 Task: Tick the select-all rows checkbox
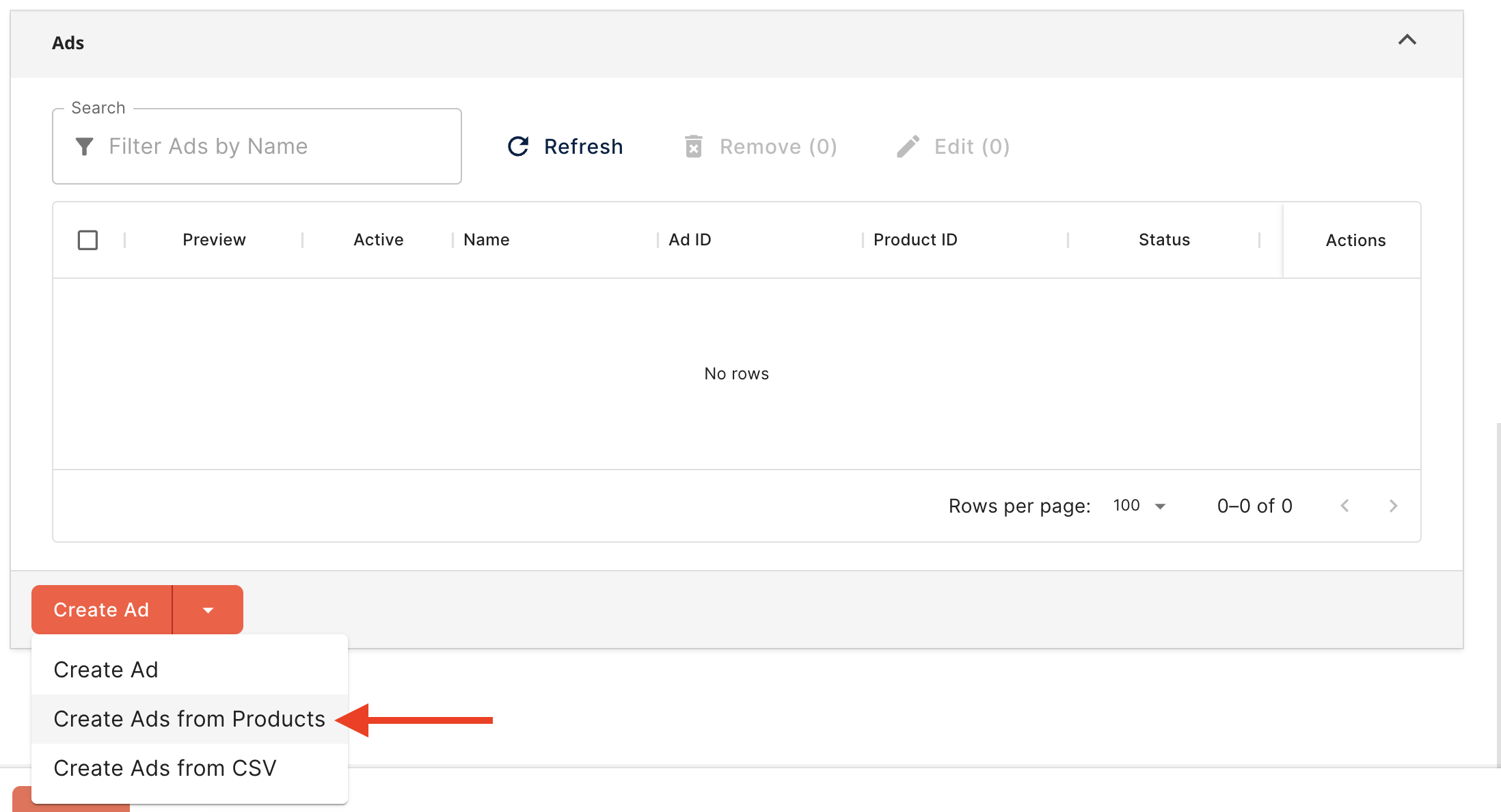pyautogui.click(x=87, y=240)
